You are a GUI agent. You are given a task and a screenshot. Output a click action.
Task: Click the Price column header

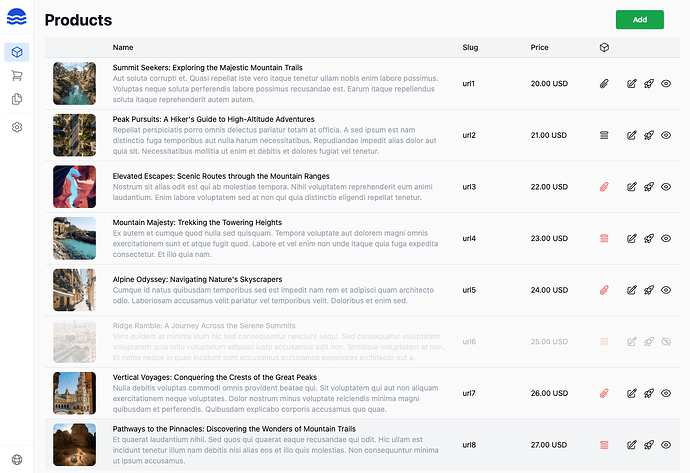539,48
